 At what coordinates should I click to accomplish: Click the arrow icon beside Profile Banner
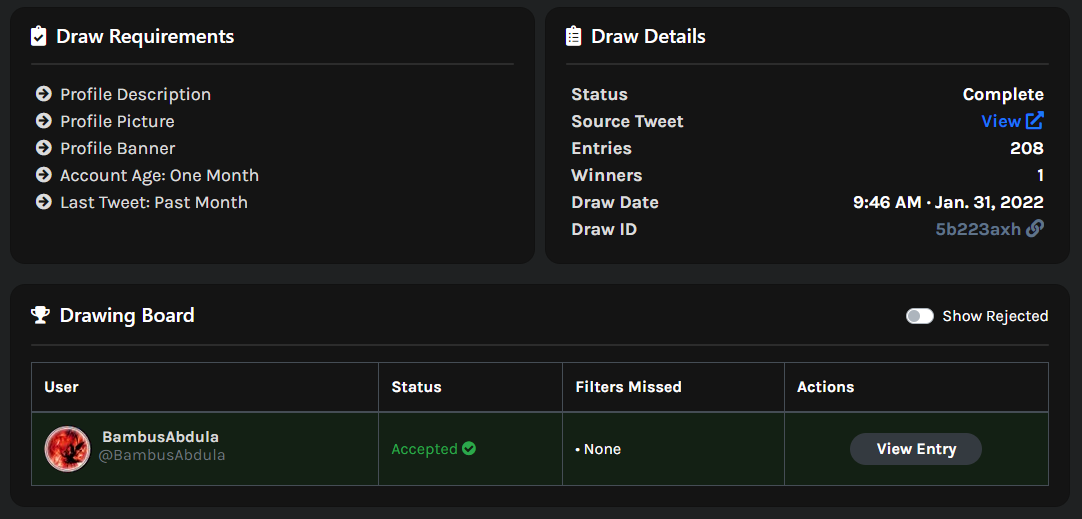pos(43,148)
